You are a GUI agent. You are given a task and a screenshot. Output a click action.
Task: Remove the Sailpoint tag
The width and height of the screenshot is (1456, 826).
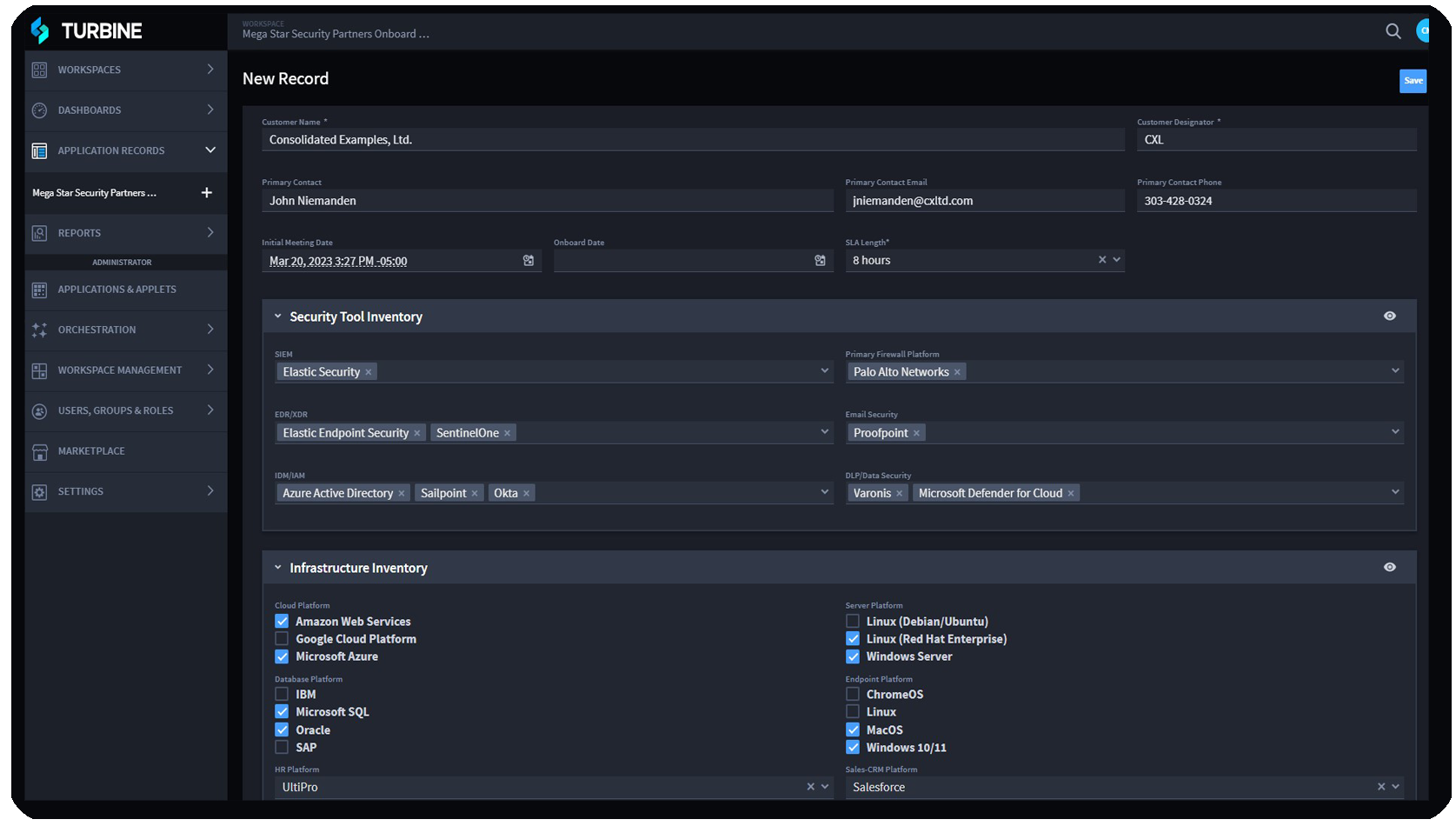(475, 494)
